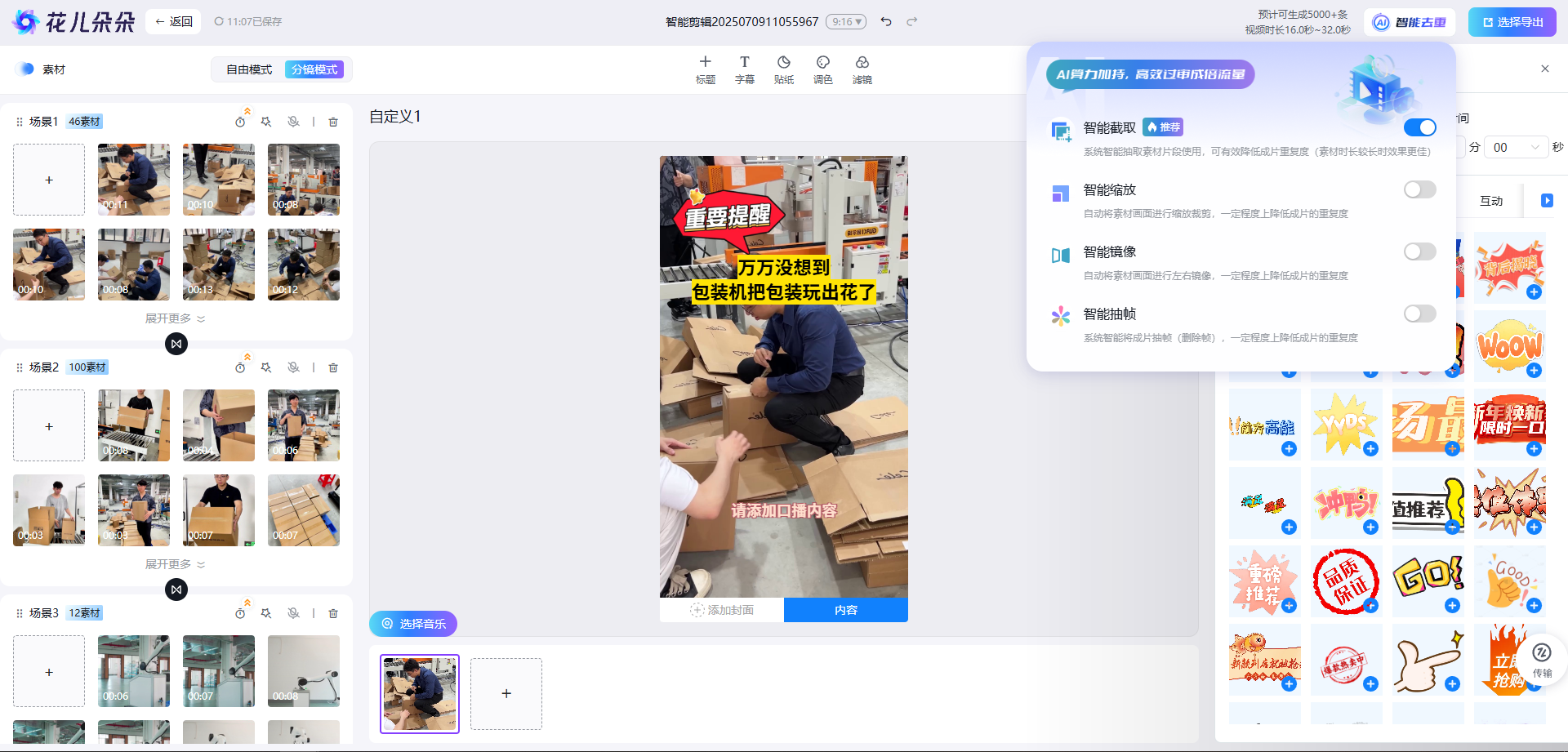
Task: Switch to 自由模式 free mode
Action: pyautogui.click(x=249, y=69)
